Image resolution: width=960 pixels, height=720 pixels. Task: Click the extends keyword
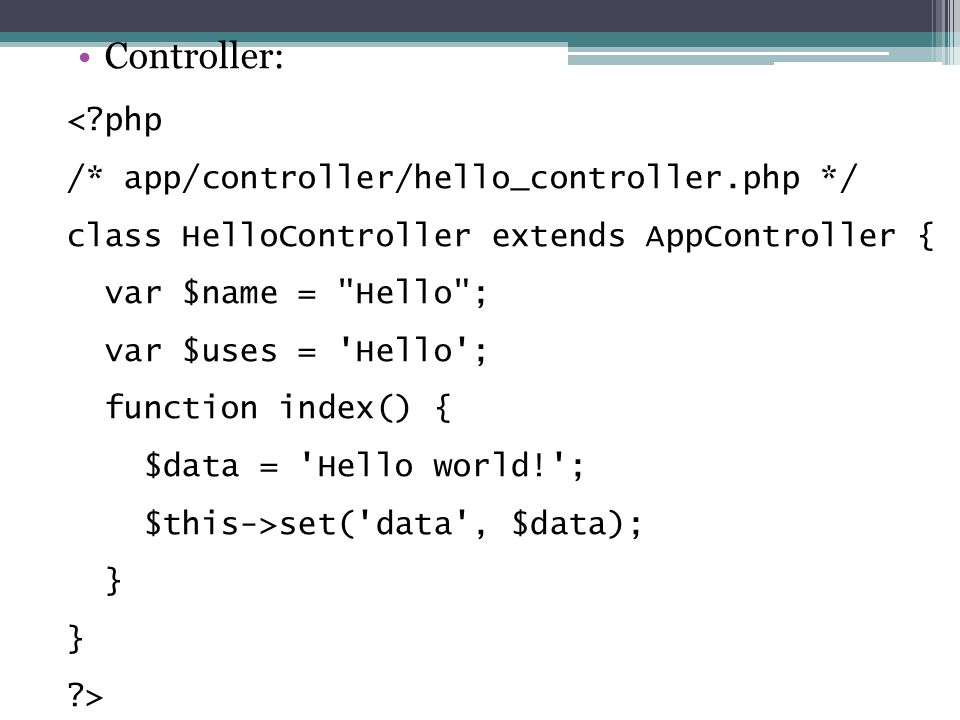558,236
